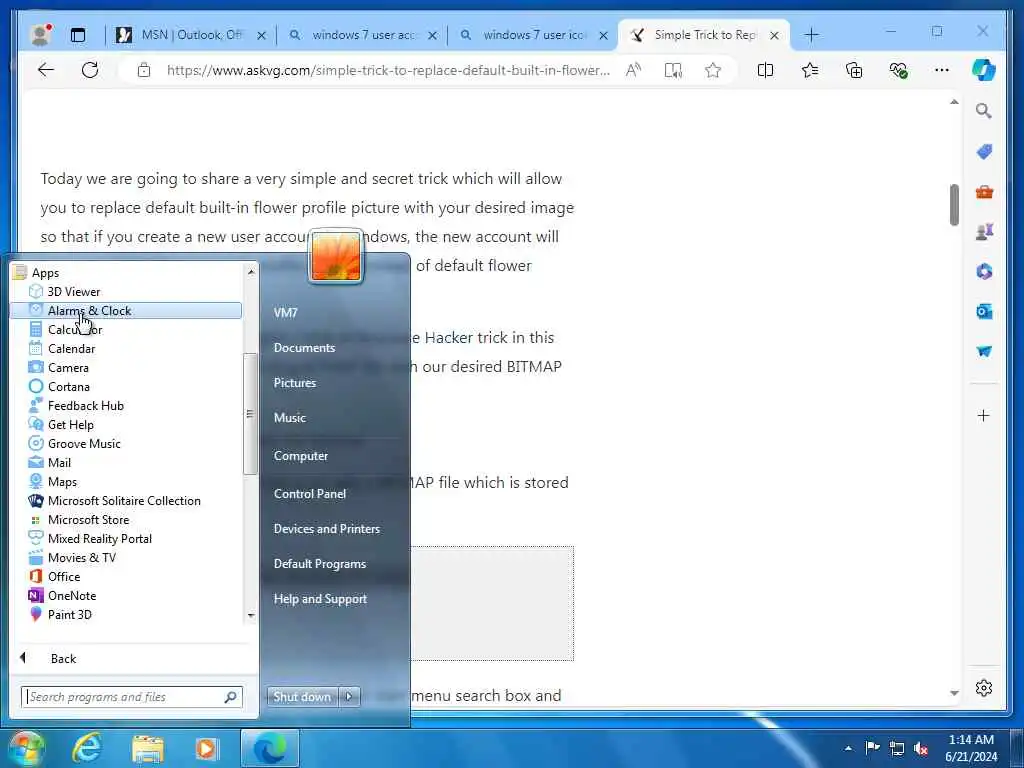
Task: Open Edge Settings and more menu
Action: coord(942,70)
